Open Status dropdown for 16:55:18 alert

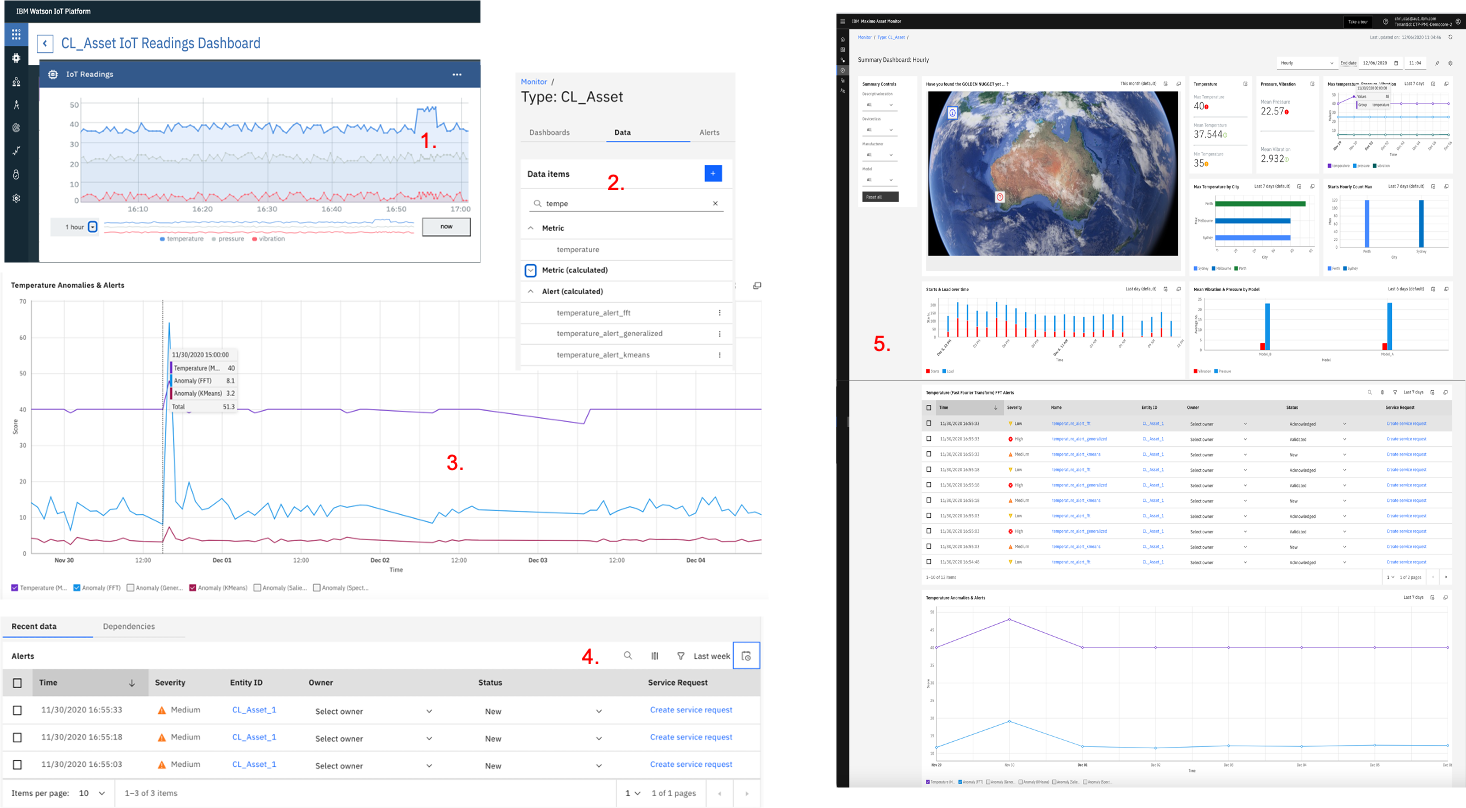(x=543, y=739)
